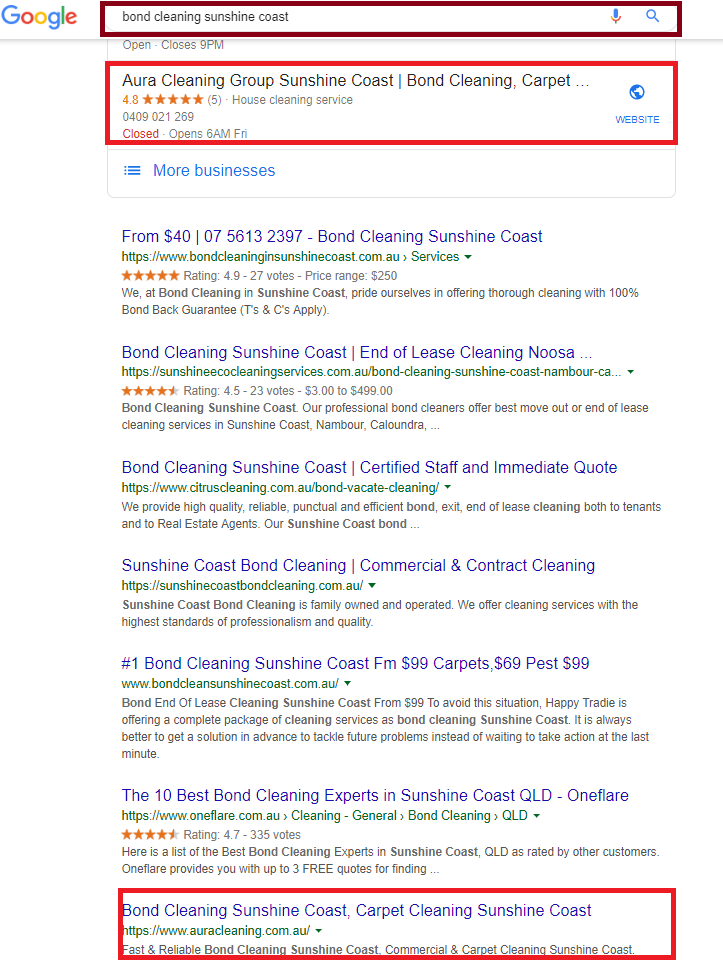Viewport: 723px width, 960px height.
Task: Open '#1 Bond Cleaning Sunshine Coast Fm $99' result
Action: pyautogui.click(x=355, y=663)
